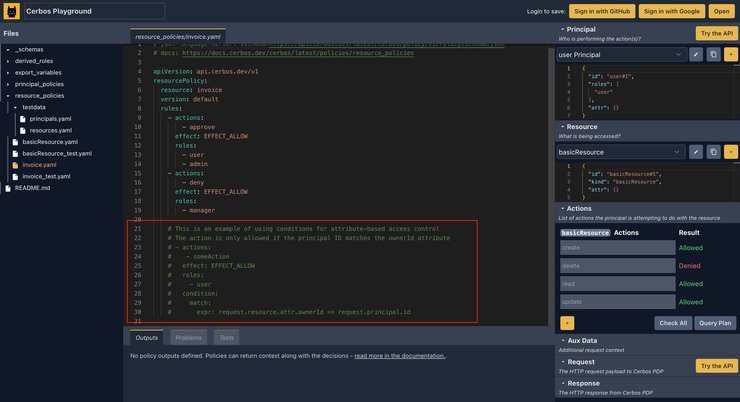Edit the basicResource with pencil icon
The image size is (740, 402).
click(x=696, y=152)
